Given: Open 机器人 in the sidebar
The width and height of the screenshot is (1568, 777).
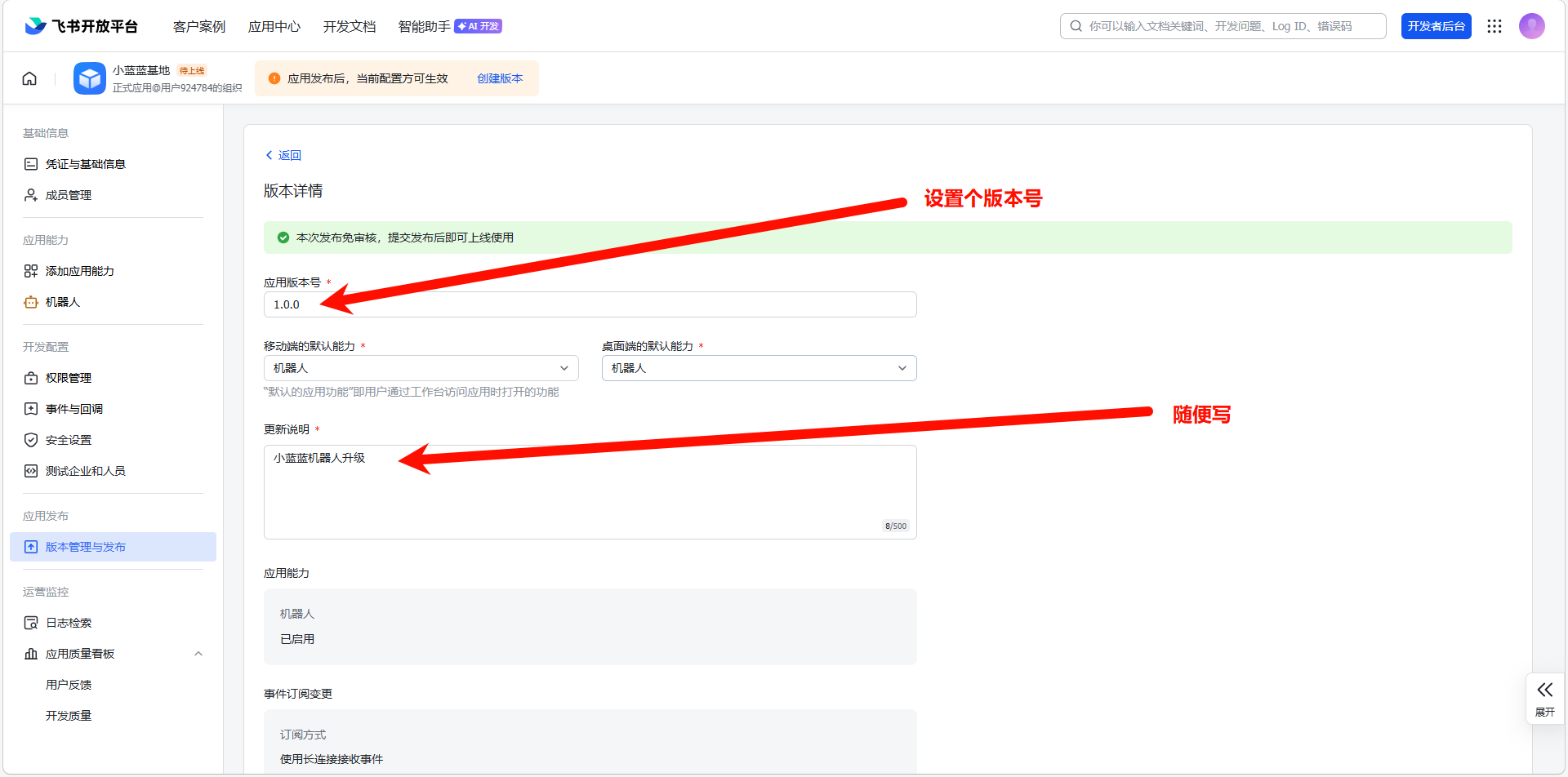Looking at the screenshot, I should point(63,302).
